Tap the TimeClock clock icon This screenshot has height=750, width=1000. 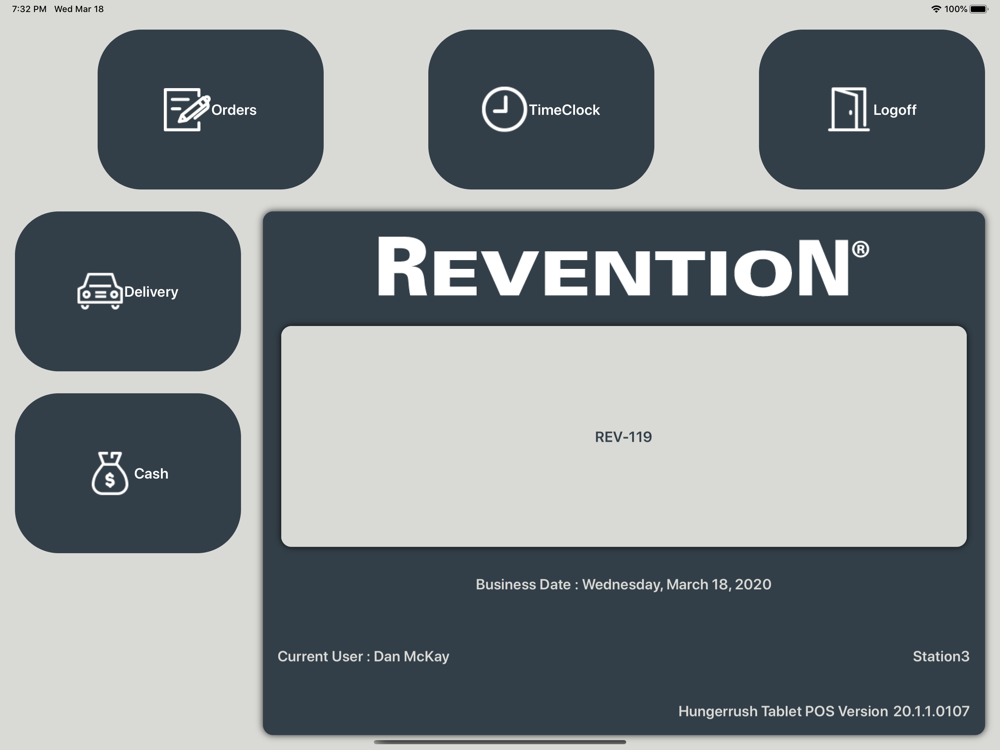click(503, 110)
